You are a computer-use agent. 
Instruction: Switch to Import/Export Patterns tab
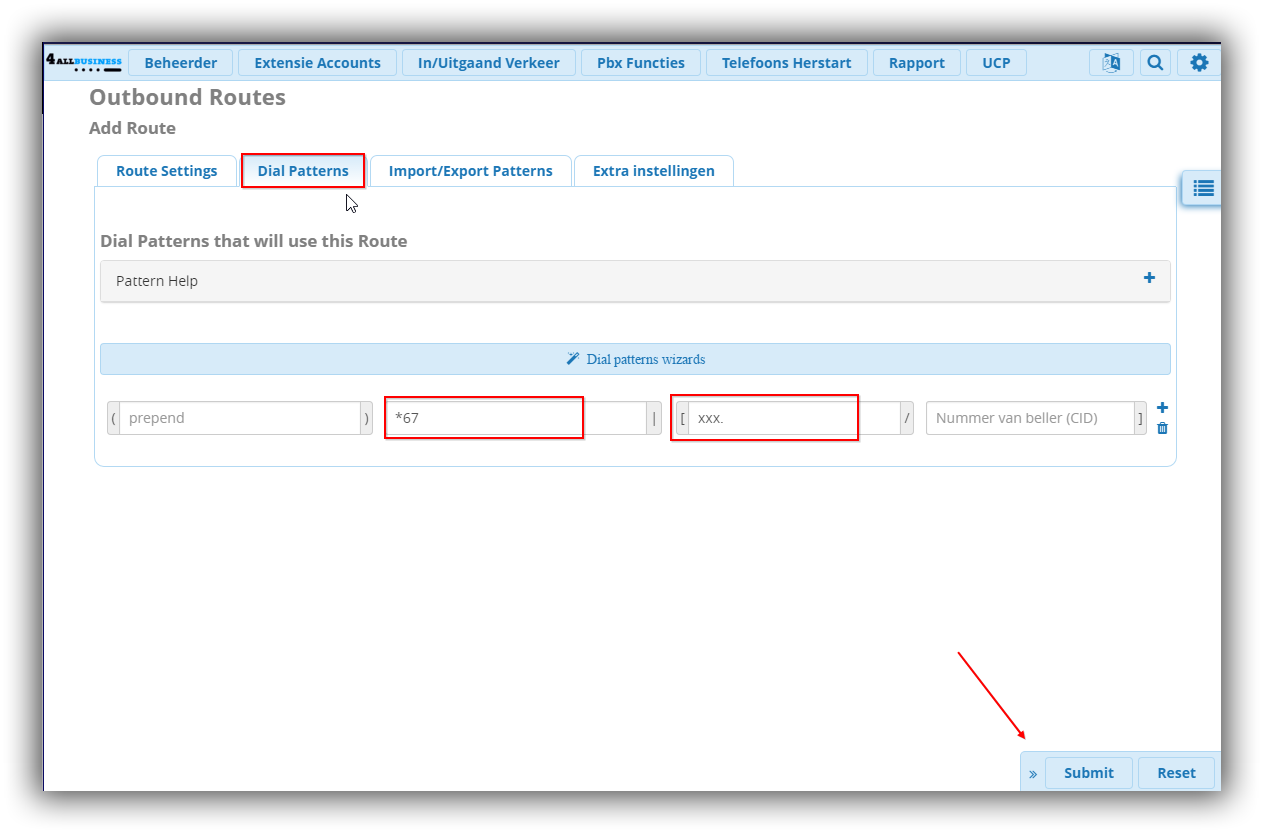click(470, 171)
